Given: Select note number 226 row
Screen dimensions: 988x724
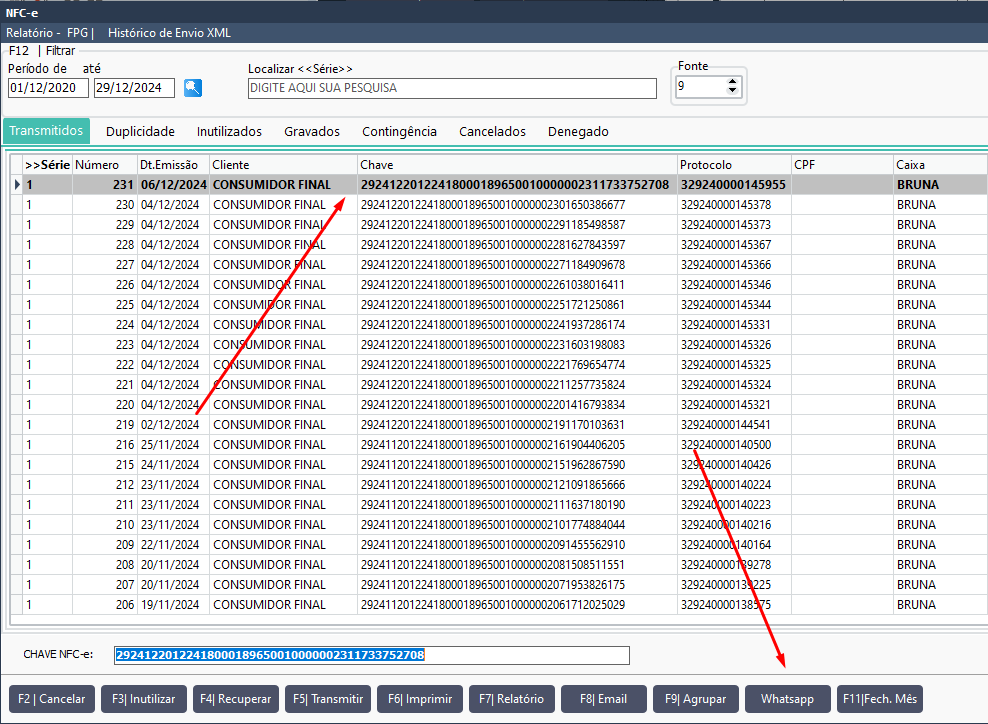Looking at the screenshot, I should pyautogui.click(x=499, y=285).
